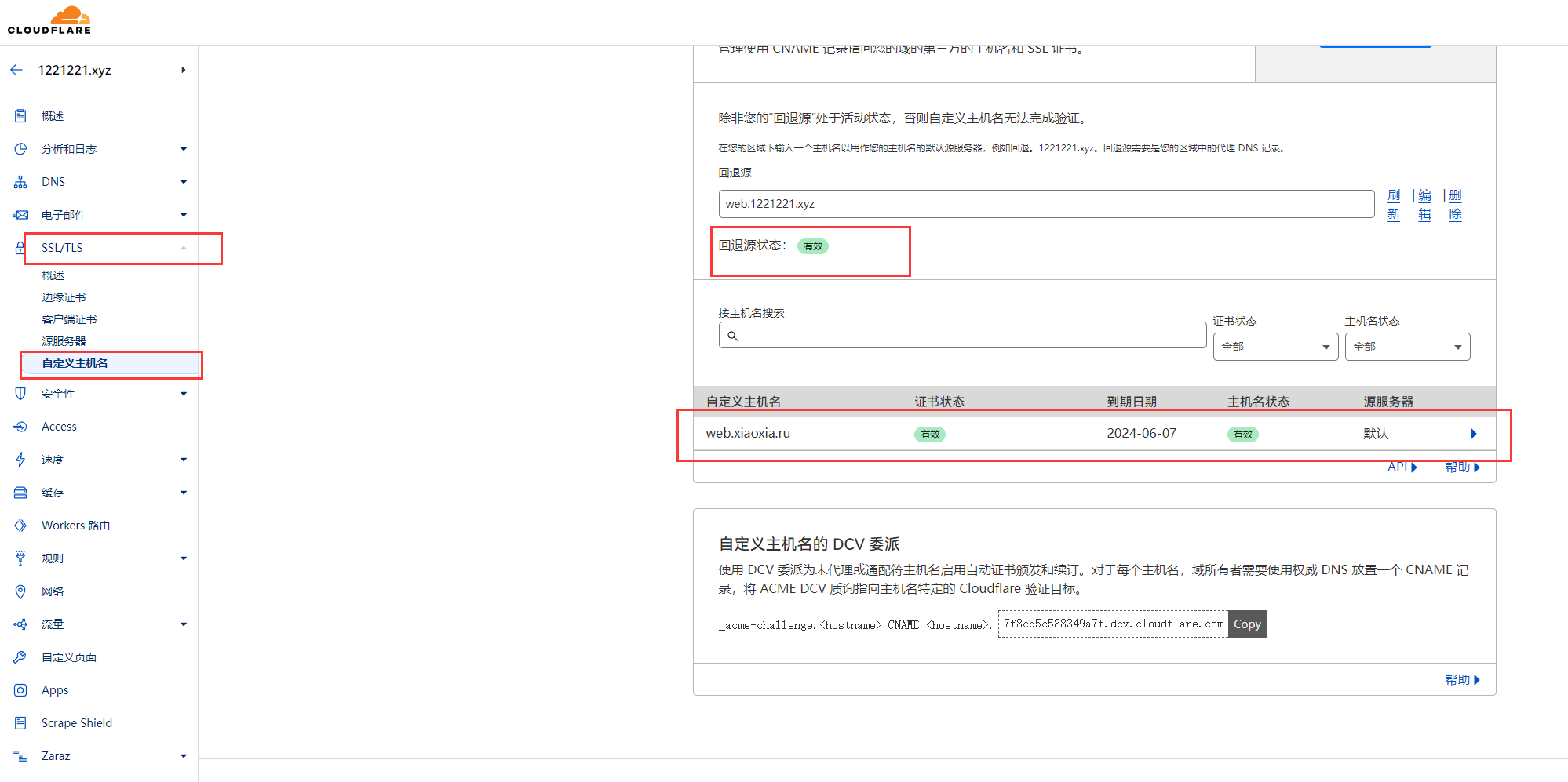The height and width of the screenshot is (782, 1568).
Task: Click the Cloudflare logo
Action: coord(49,20)
